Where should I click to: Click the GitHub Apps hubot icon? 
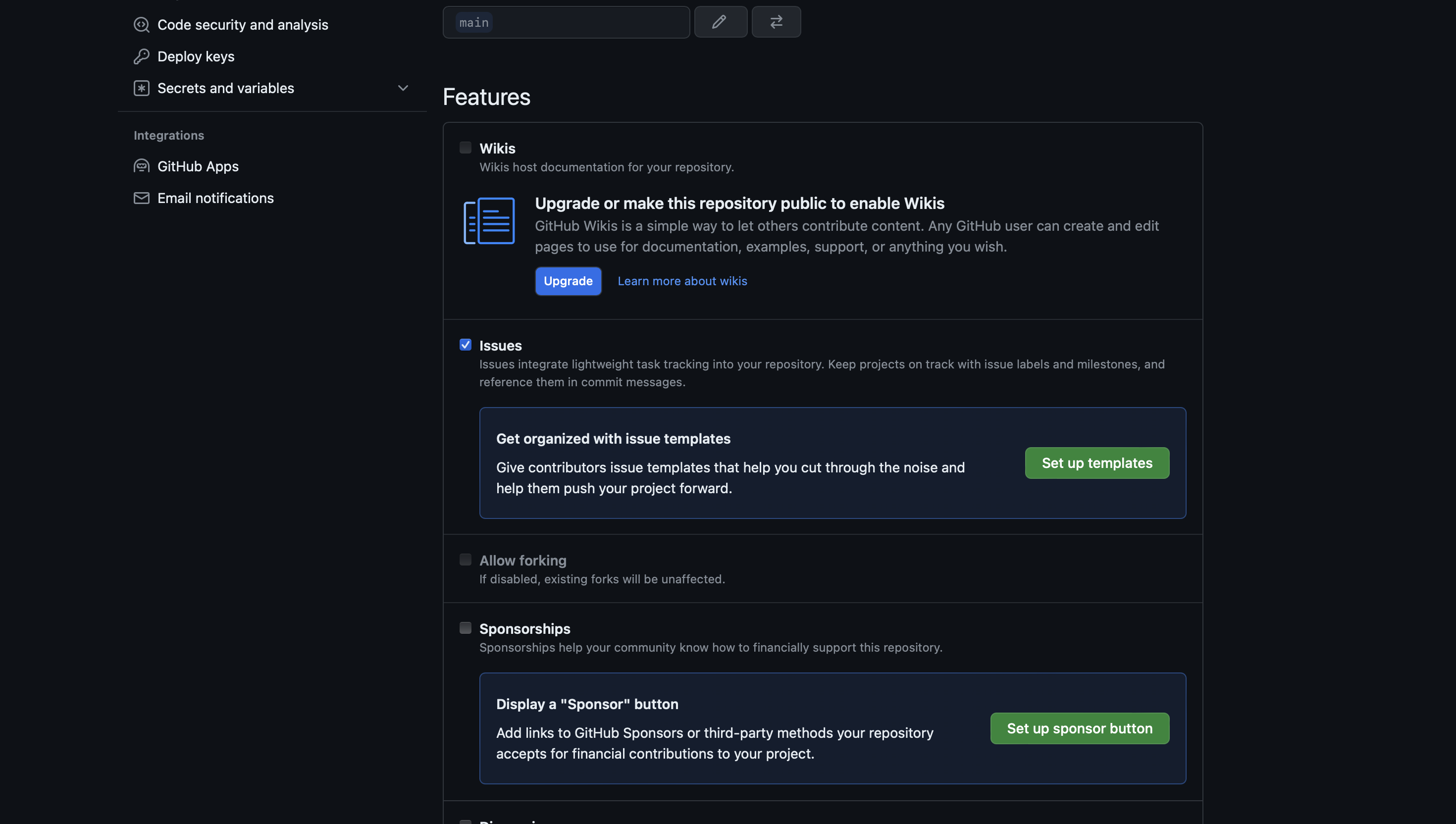(x=141, y=166)
